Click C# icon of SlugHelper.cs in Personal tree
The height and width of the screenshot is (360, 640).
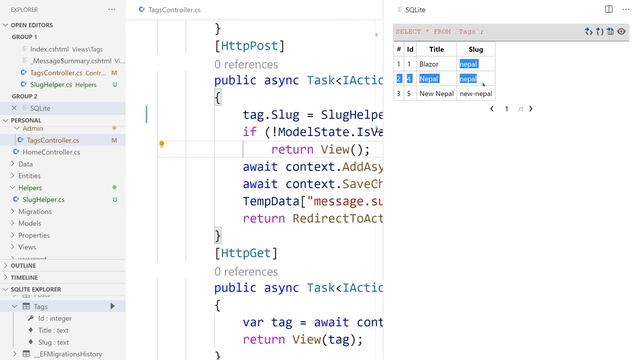point(16,200)
